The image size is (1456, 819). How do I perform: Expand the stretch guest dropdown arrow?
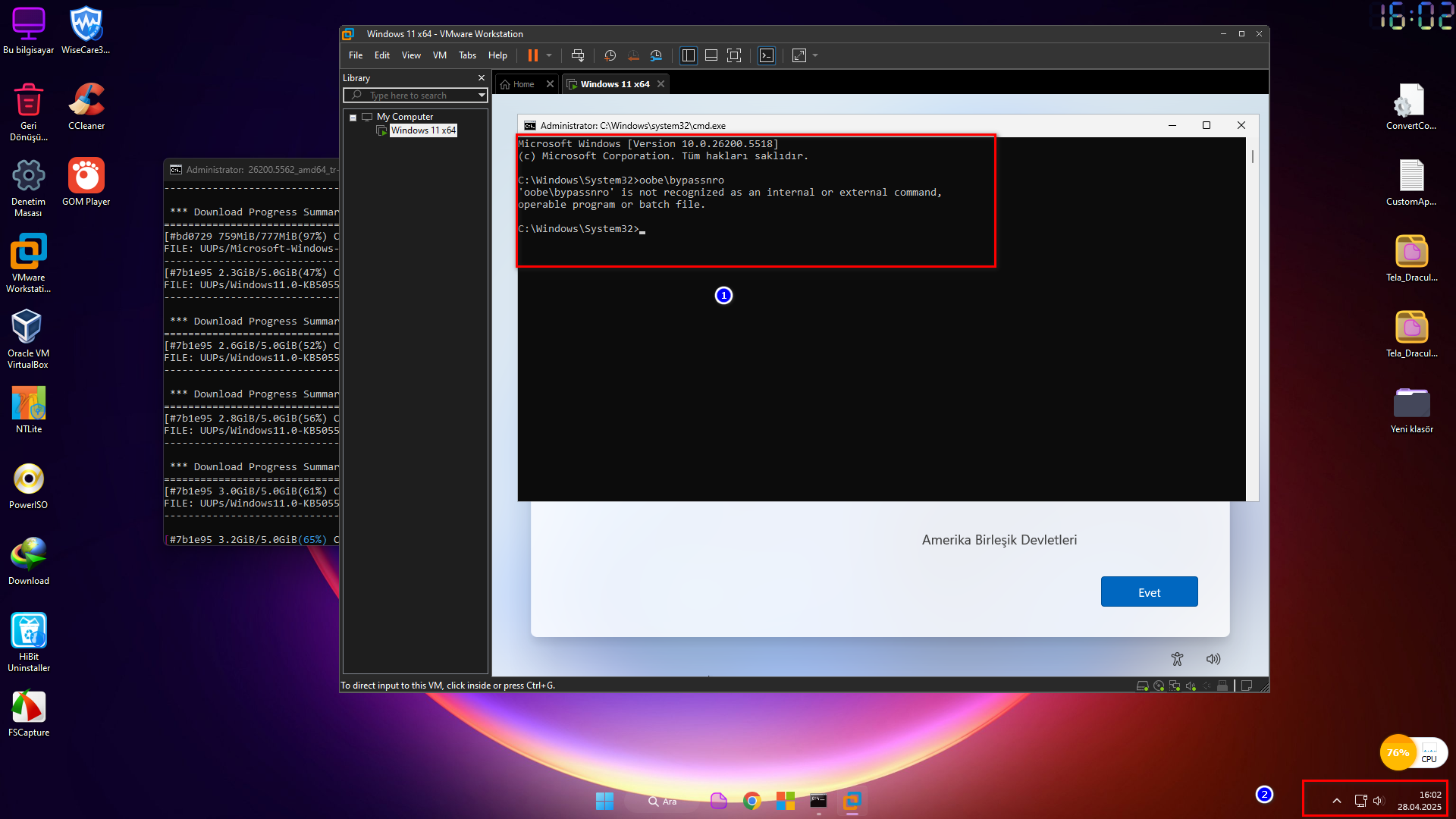click(x=815, y=55)
